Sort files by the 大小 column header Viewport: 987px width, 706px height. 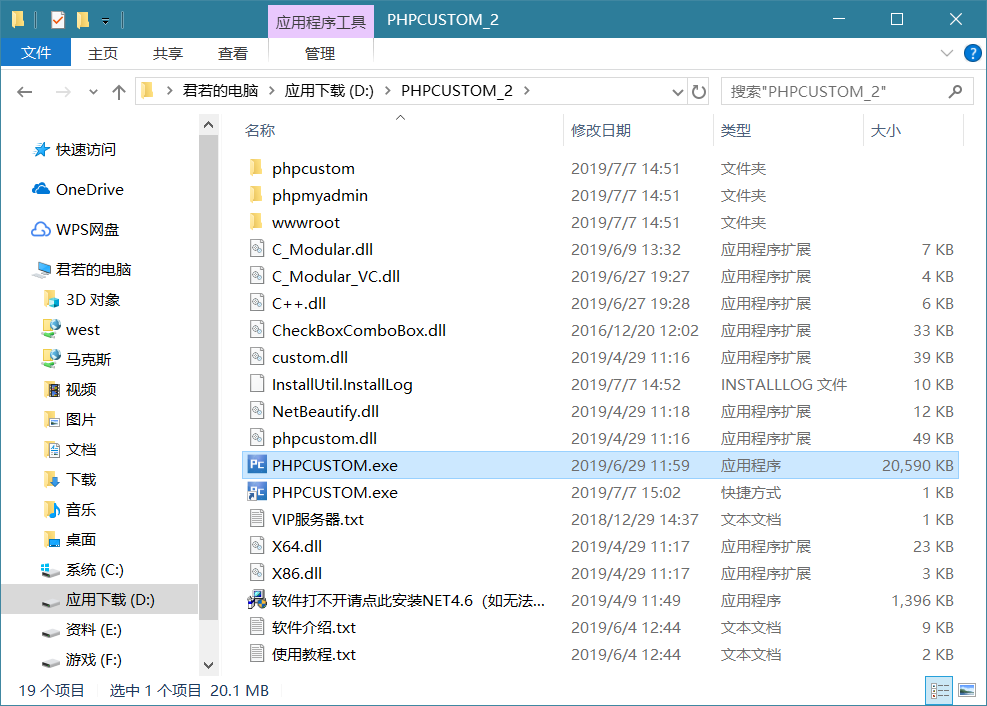point(886,130)
